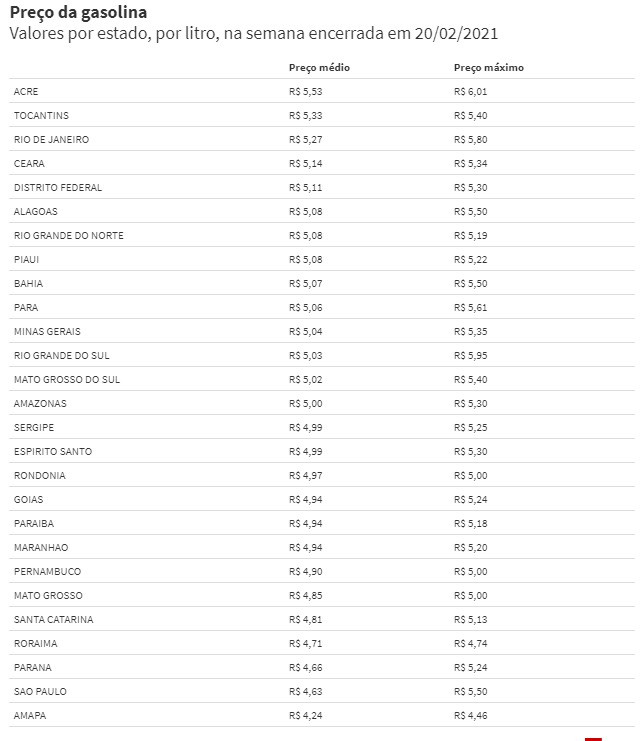Click the CEARA average price R$ 5,14
Screen dimensions: 643x741
pos(306,164)
